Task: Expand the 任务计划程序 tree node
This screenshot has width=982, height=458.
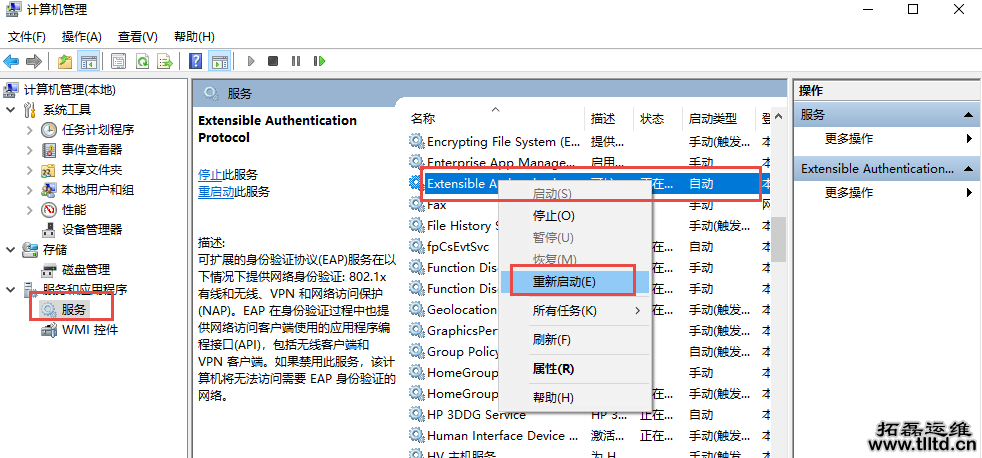Action: coord(29,130)
